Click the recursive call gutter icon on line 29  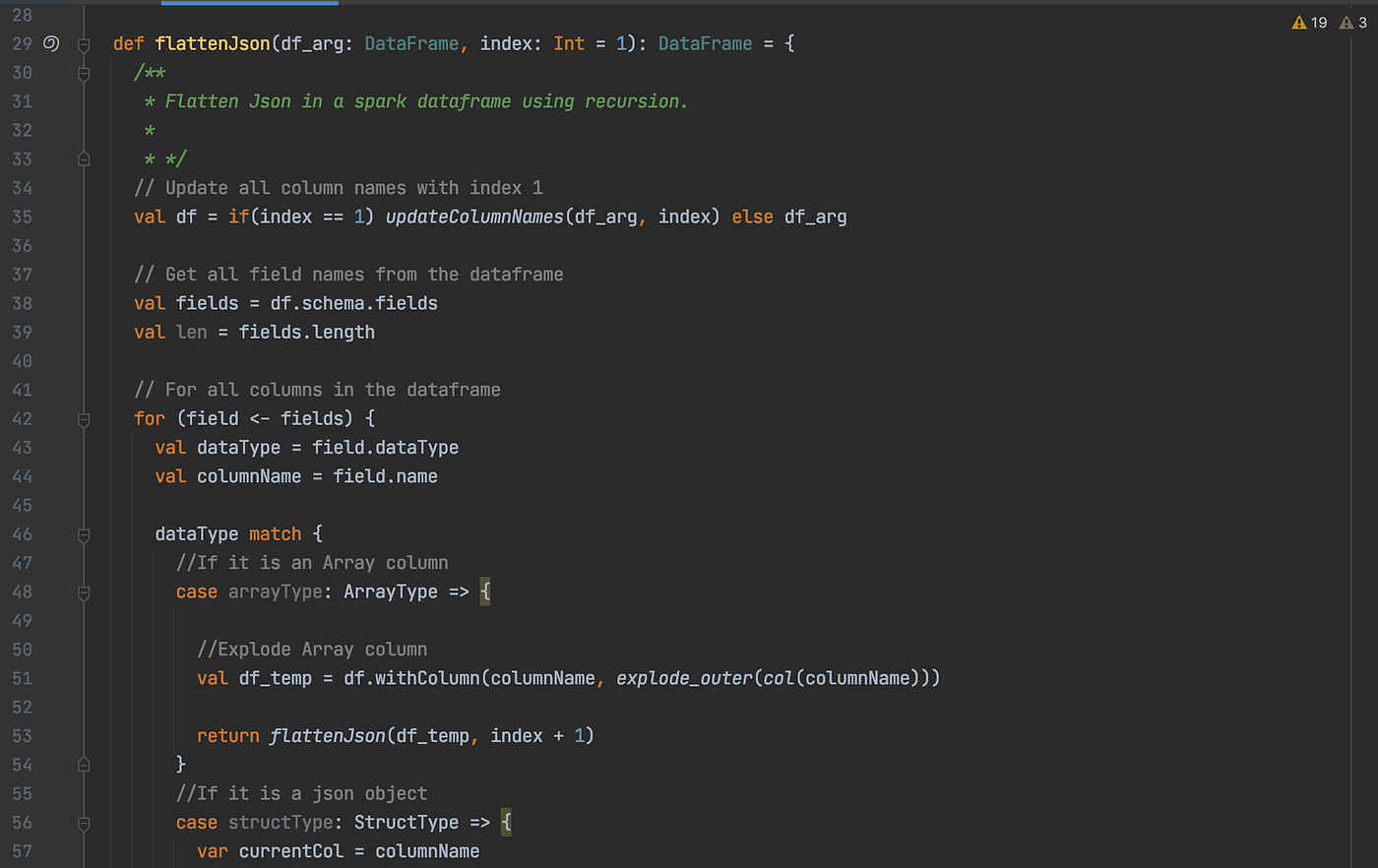pyautogui.click(x=50, y=43)
